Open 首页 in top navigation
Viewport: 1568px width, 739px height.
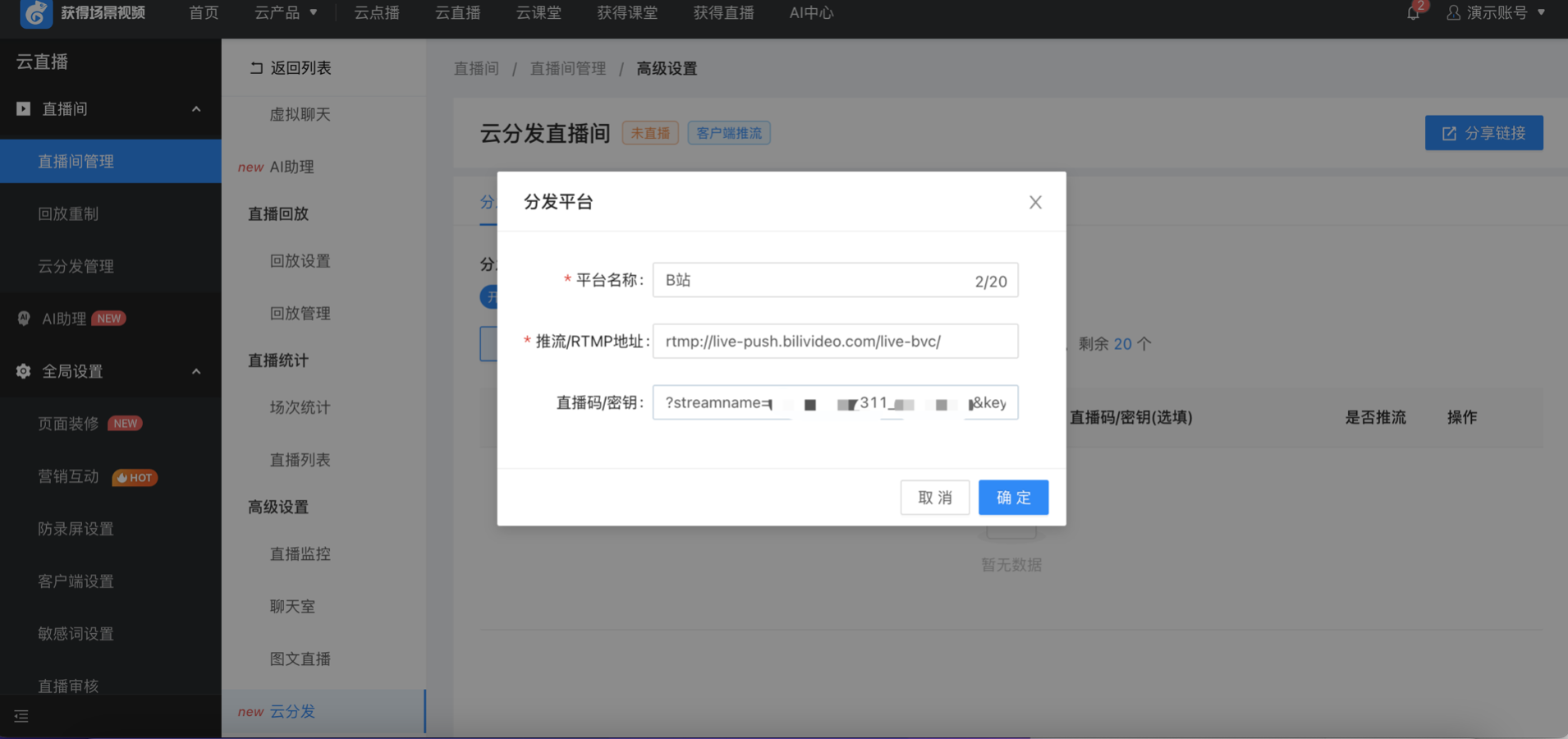point(204,13)
